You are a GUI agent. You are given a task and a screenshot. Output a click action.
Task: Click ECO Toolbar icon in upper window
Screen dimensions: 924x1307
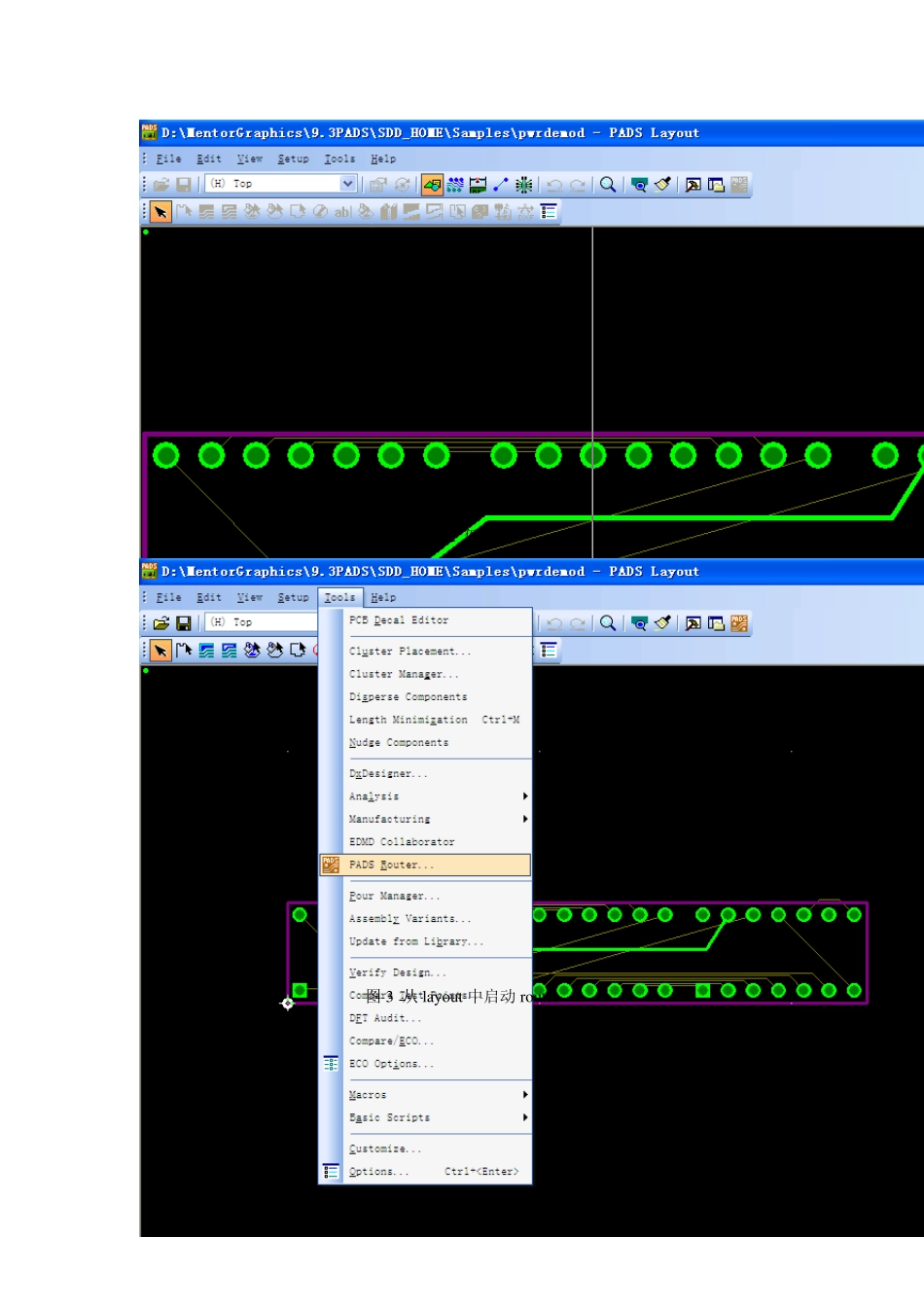500,185
